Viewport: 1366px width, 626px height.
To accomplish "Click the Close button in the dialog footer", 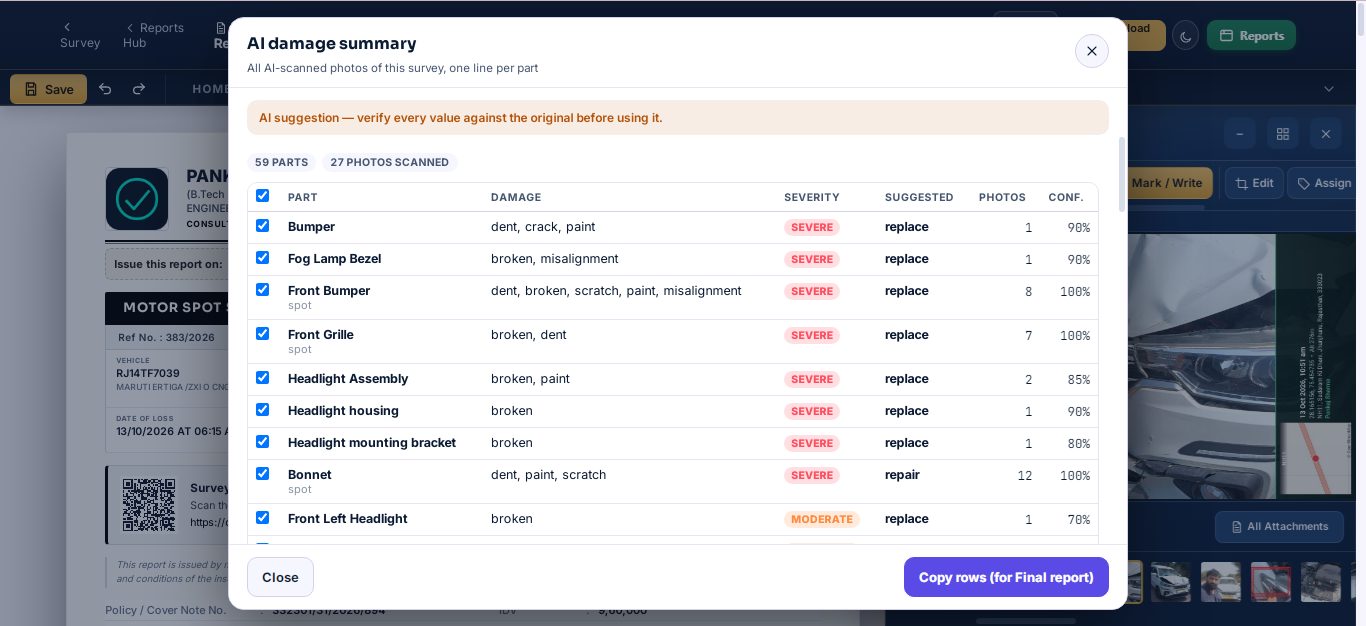I will point(280,577).
